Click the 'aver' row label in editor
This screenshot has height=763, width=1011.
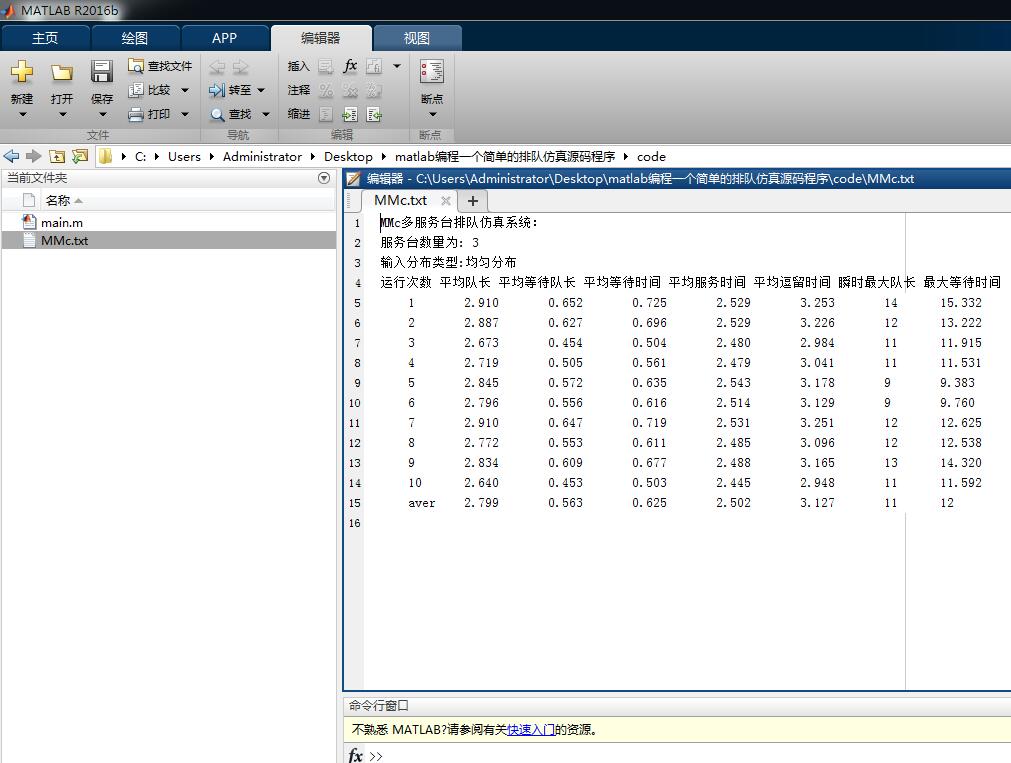tap(422, 503)
